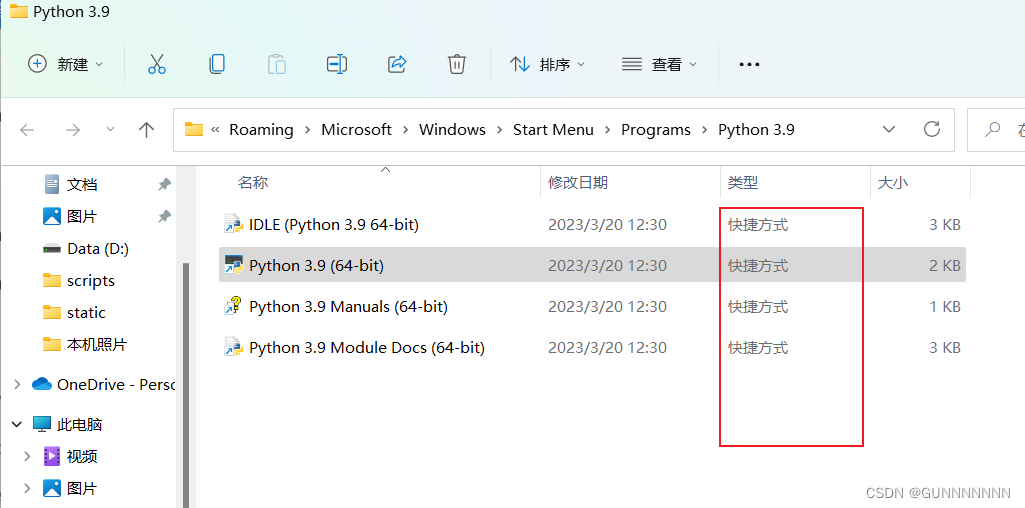Screen dimensions: 1025x508
Task: Click the 2 KB size of Python 3.9 (64-bit)
Action: point(945,265)
